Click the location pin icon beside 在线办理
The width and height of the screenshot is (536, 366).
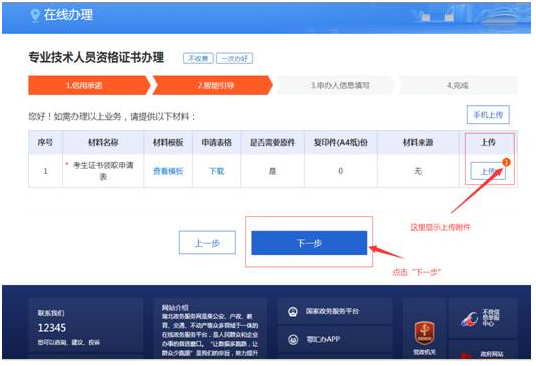click(x=35, y=15)
